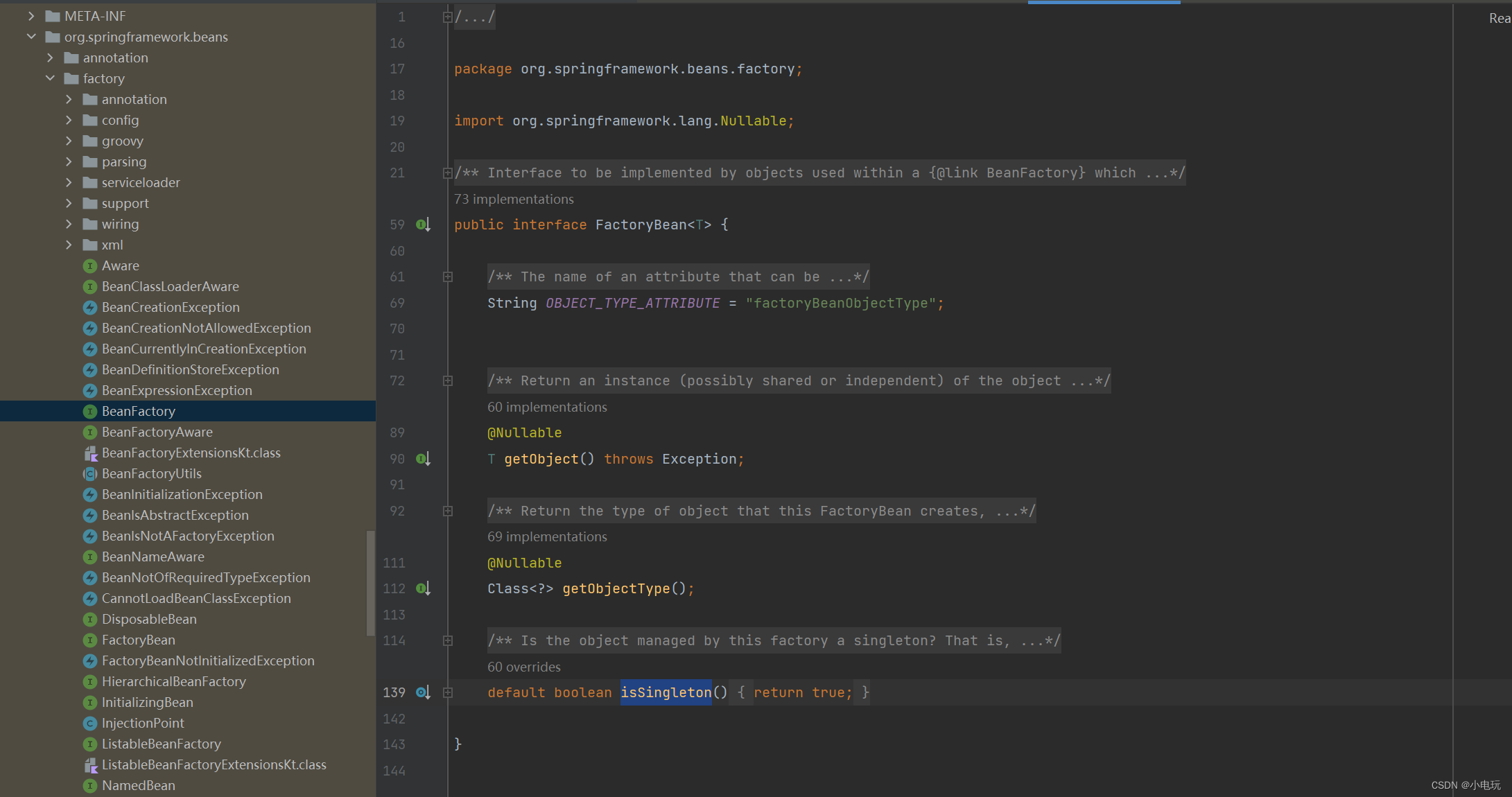The width and height of the screenshot is (1512, 797).
Task: Click the BeanCreationException class icon
Action: [90, 307]
